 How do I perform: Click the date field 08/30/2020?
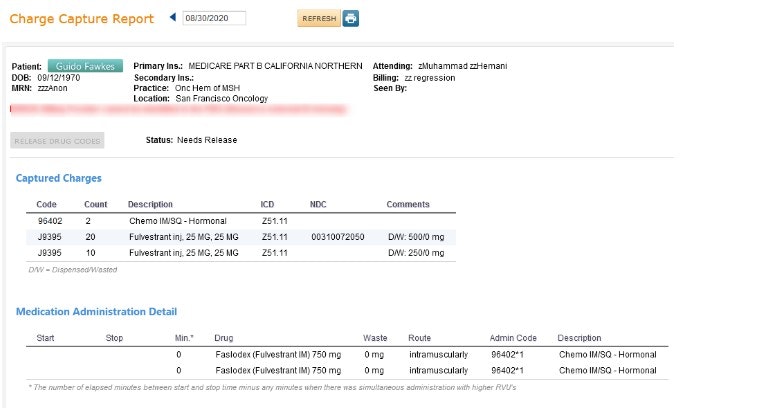click(x=214, y=18)
